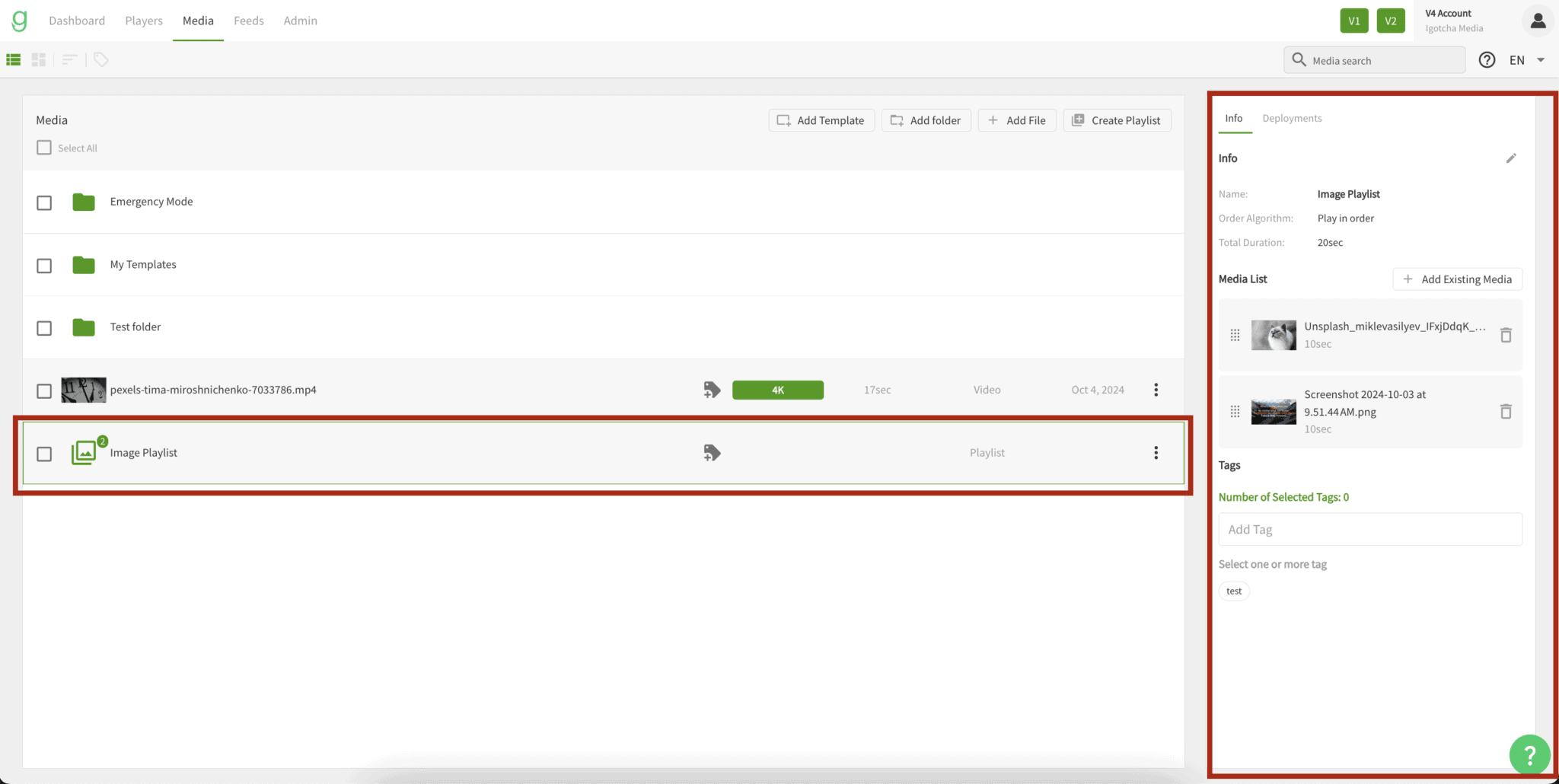The height and width of the screenshot is (784, 1559).
Task: Open the language dropdown next to EN
Action: [1540, 59]
